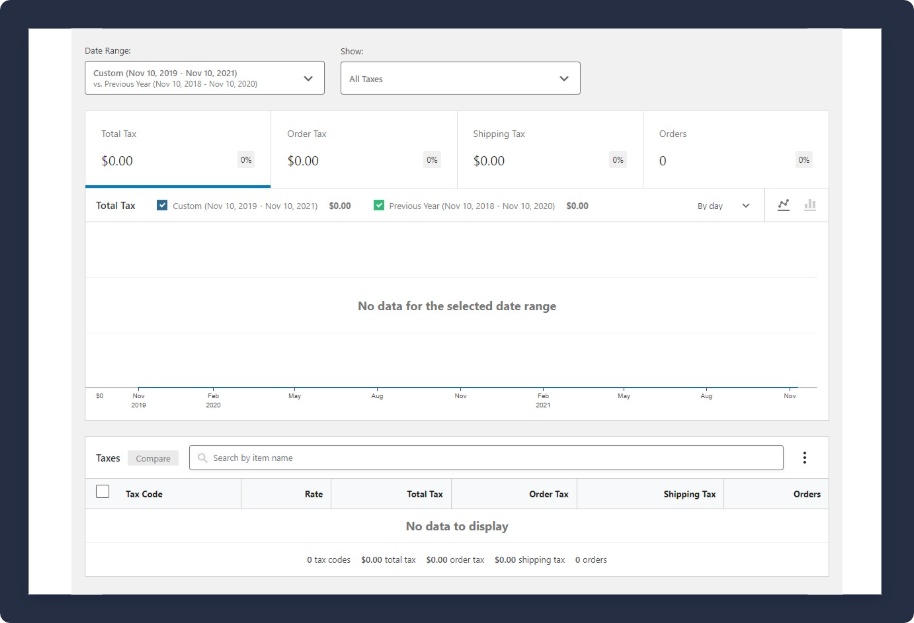Expand the All Taxes dropdown
This screenshot has width=914, height=623.
[x=460, y=78]
